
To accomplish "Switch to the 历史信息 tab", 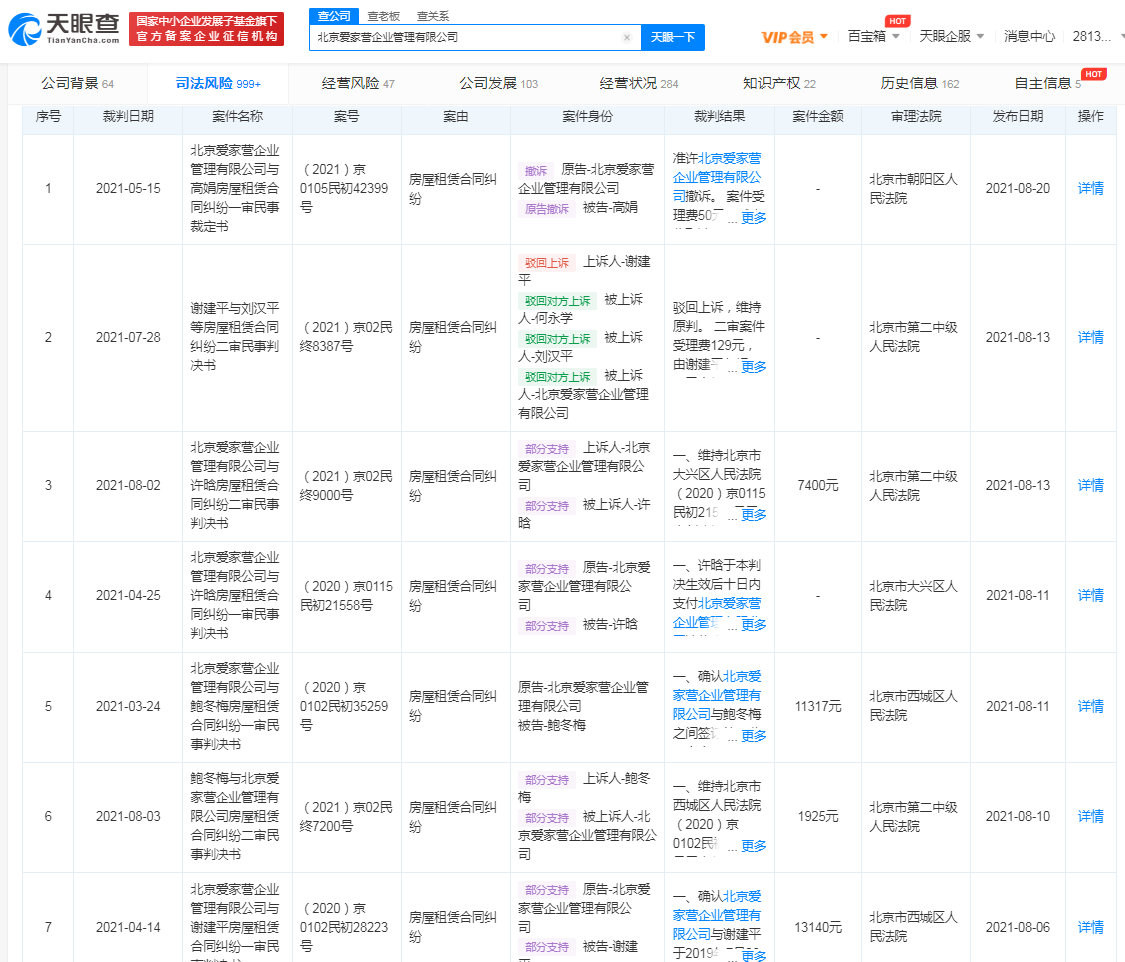I will pyautogui.click(x=920, y=83).
